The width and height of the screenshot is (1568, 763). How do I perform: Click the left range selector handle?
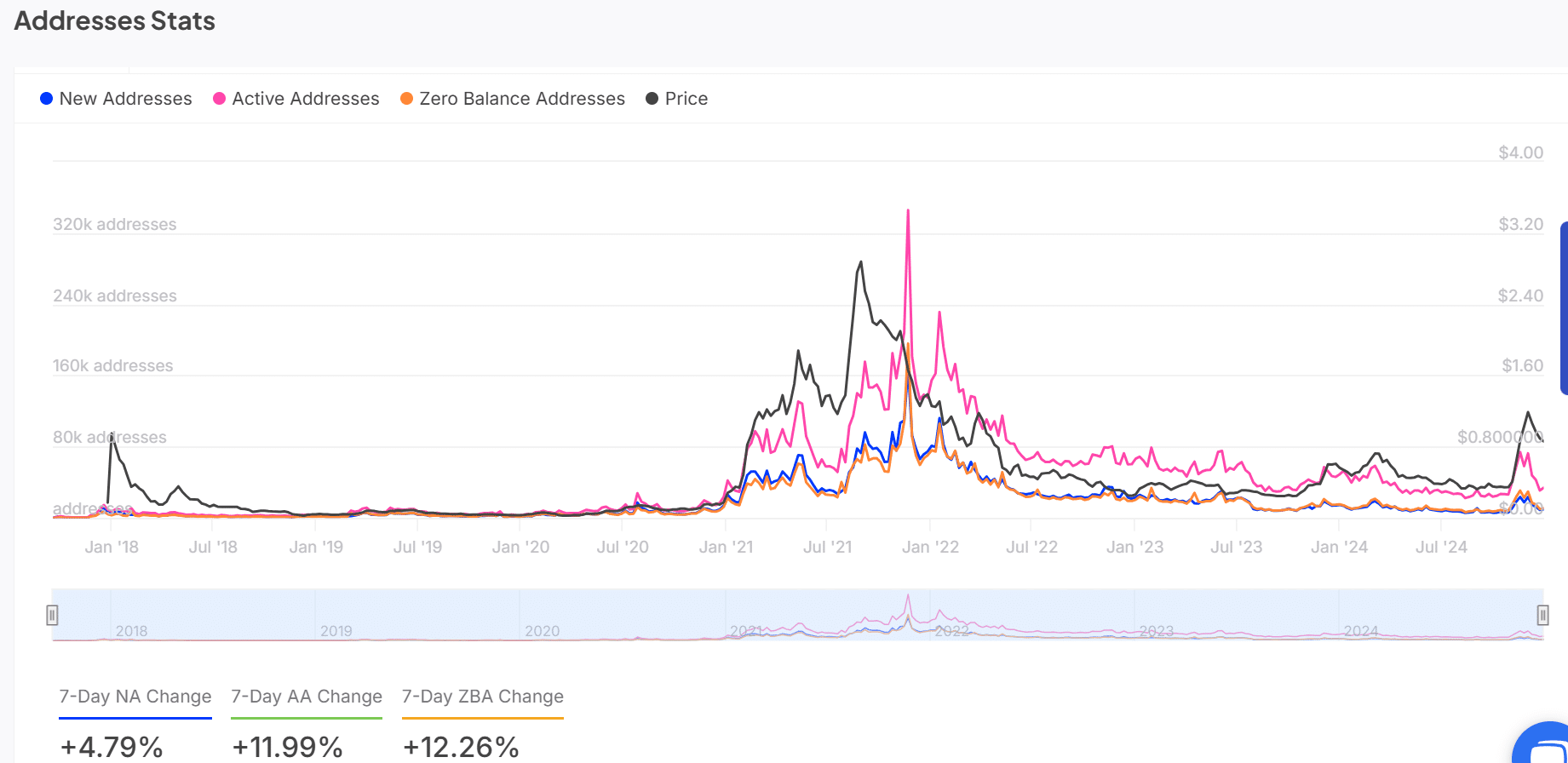[x=53, y=615]
